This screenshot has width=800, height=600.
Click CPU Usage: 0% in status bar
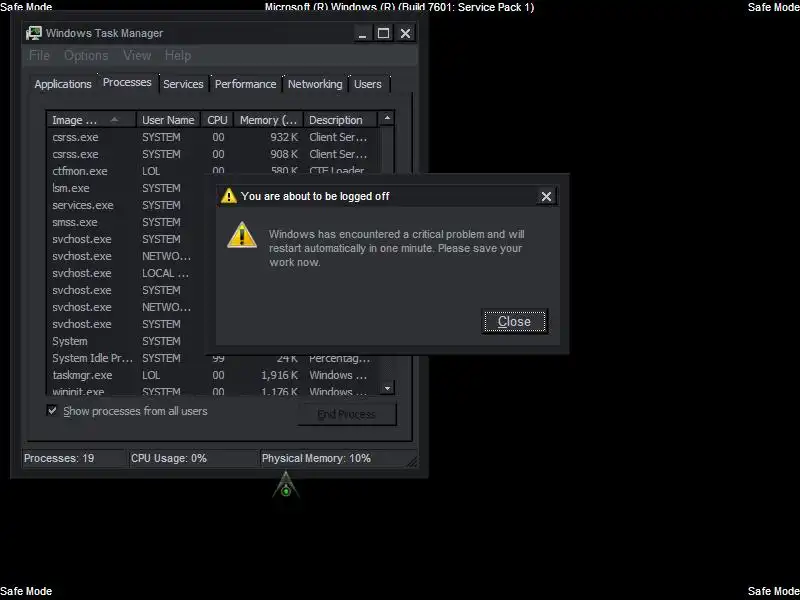tap(169, 458)
